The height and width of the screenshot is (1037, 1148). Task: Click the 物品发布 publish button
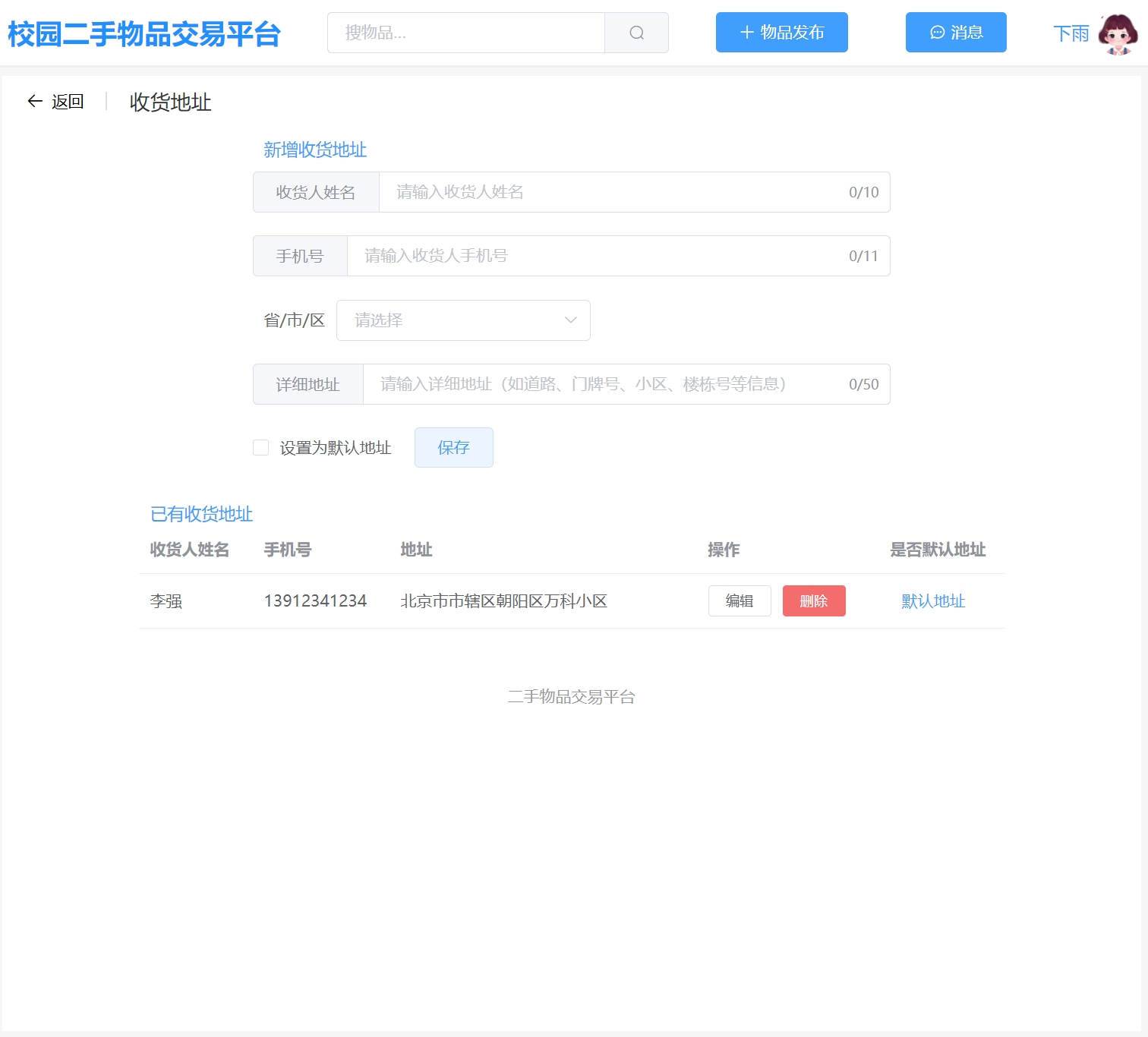(x=781, y=33)
